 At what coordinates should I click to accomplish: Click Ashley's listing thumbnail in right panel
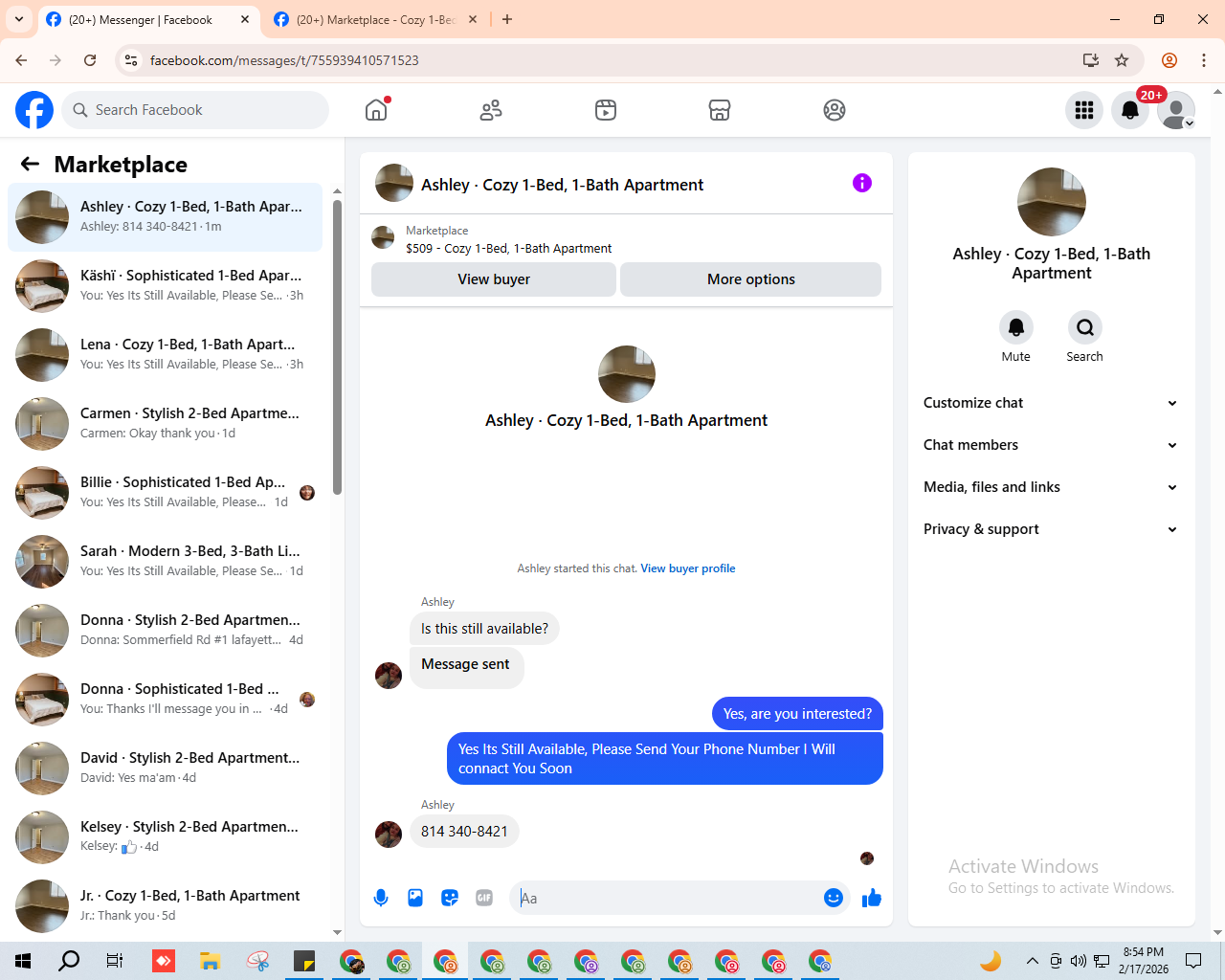[1052, 202]
